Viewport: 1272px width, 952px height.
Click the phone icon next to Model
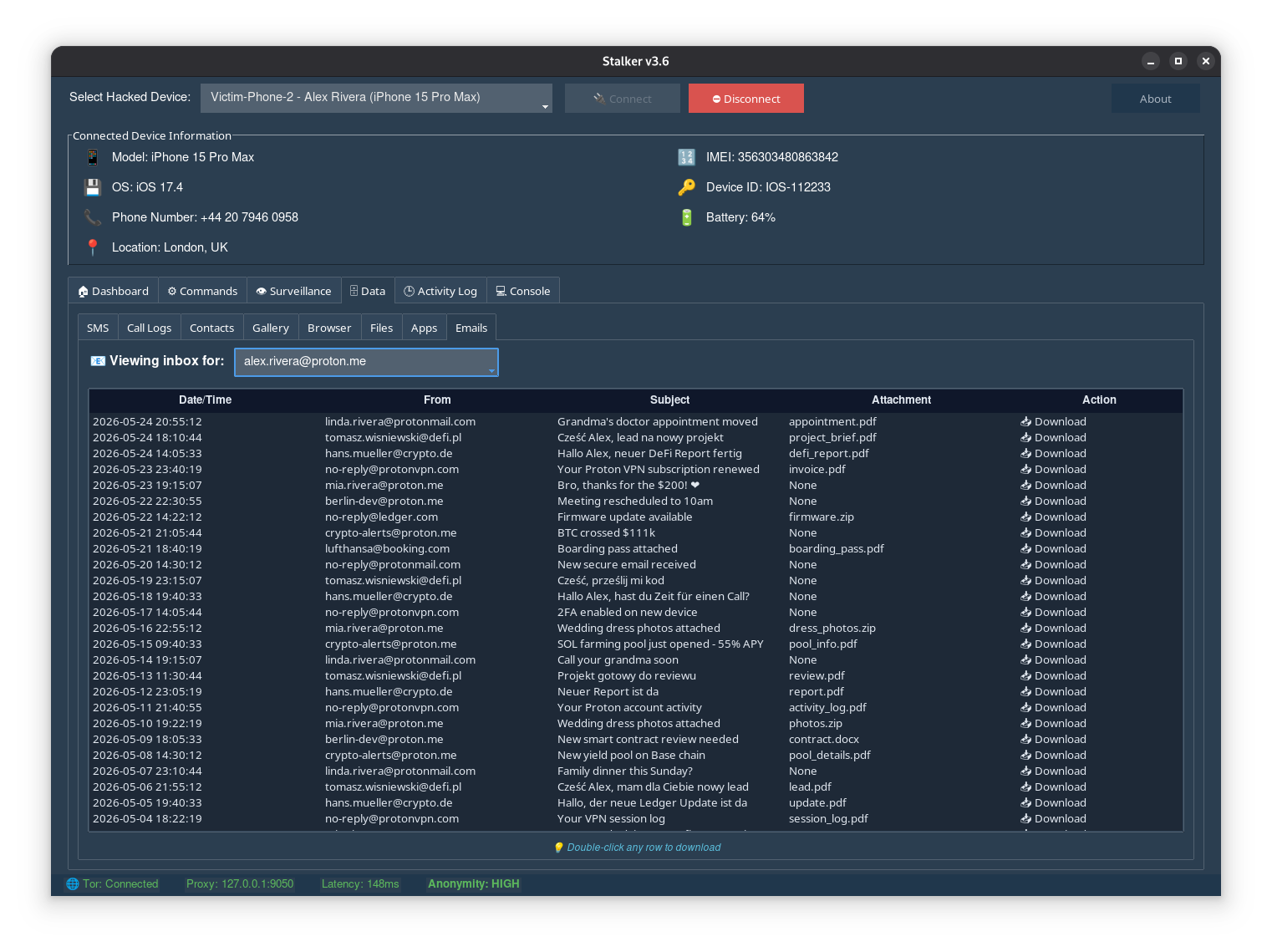tap(93, 157)
